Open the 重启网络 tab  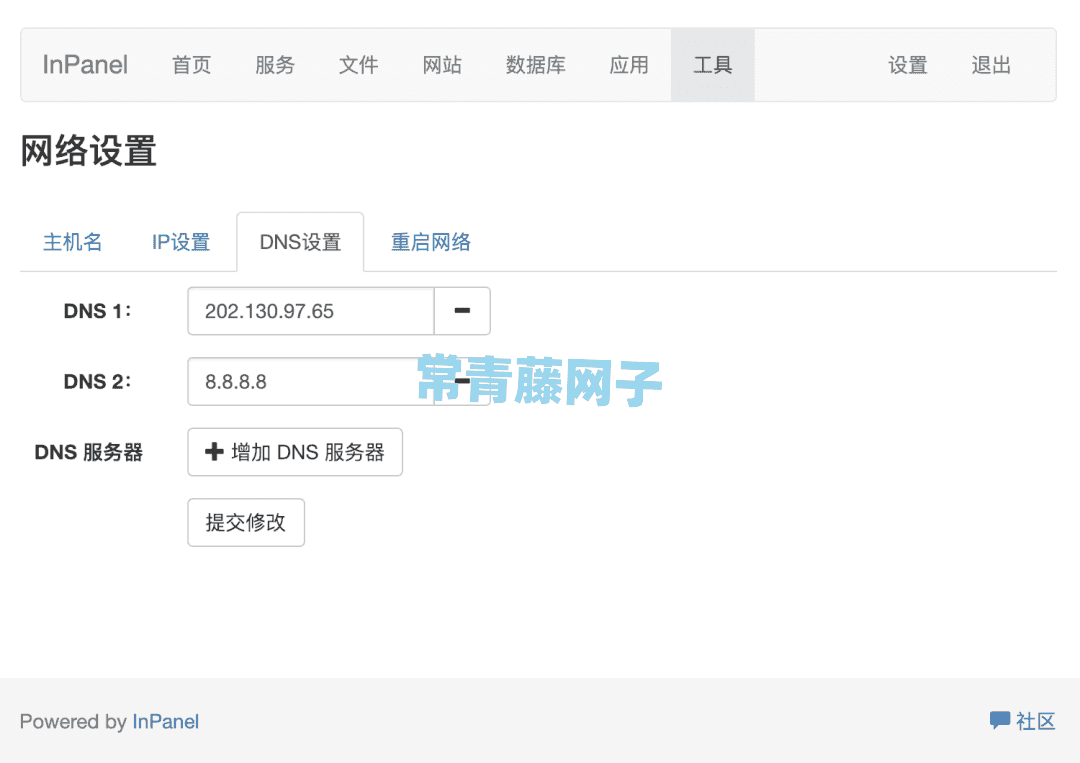click(x=431, y=242)
